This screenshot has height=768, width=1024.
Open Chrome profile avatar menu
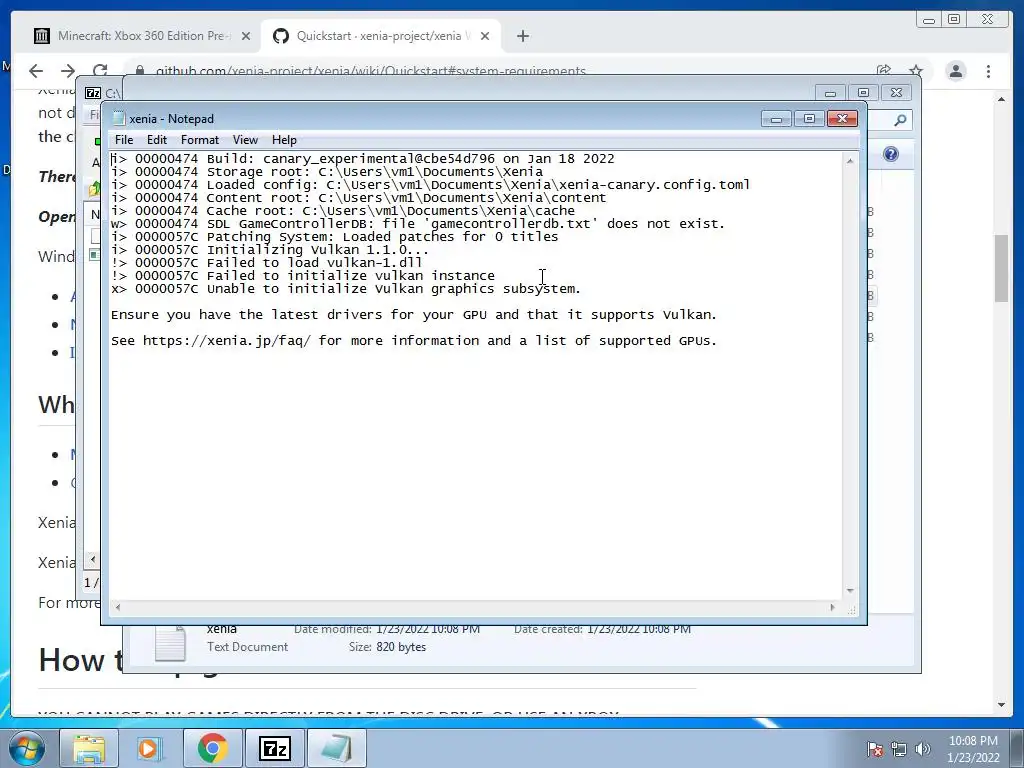955,71
